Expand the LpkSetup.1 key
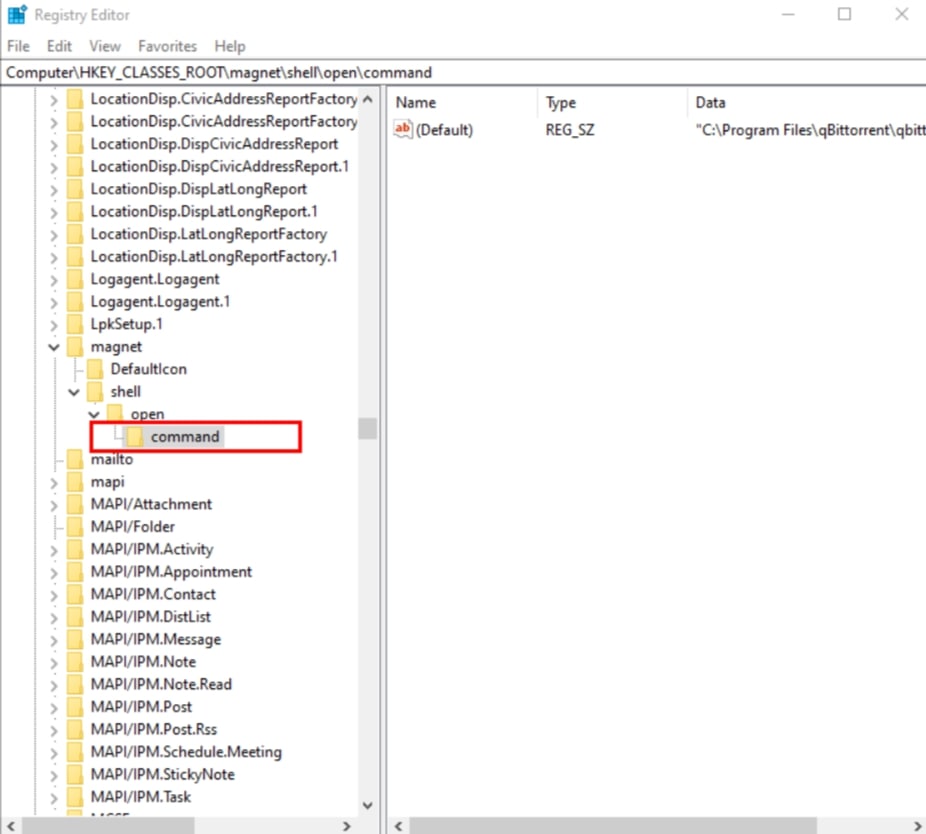Image resolution: width=926 pixels, height=834 pixels. coord(54,325)
